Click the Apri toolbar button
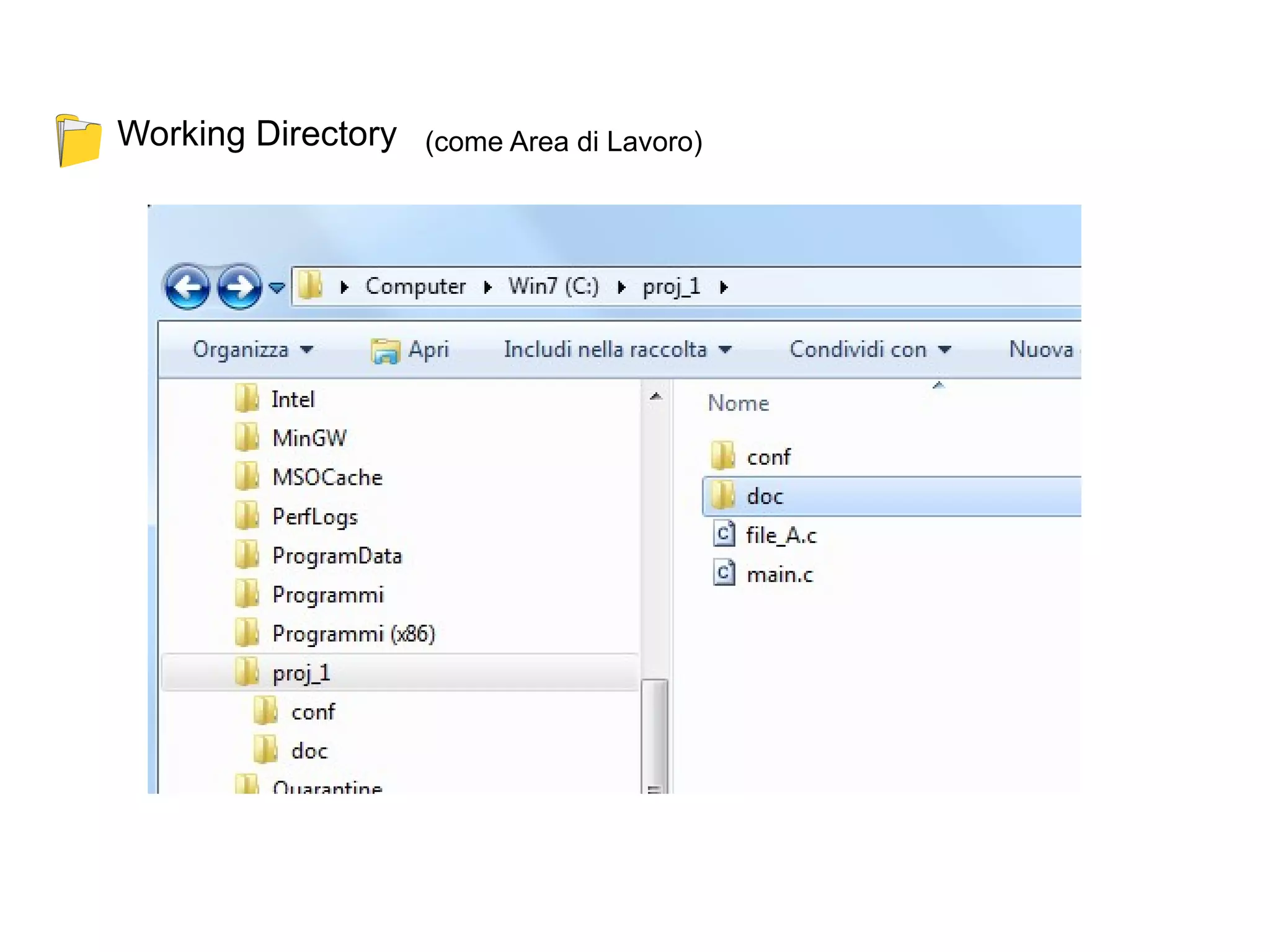 [x=410, y=350]
